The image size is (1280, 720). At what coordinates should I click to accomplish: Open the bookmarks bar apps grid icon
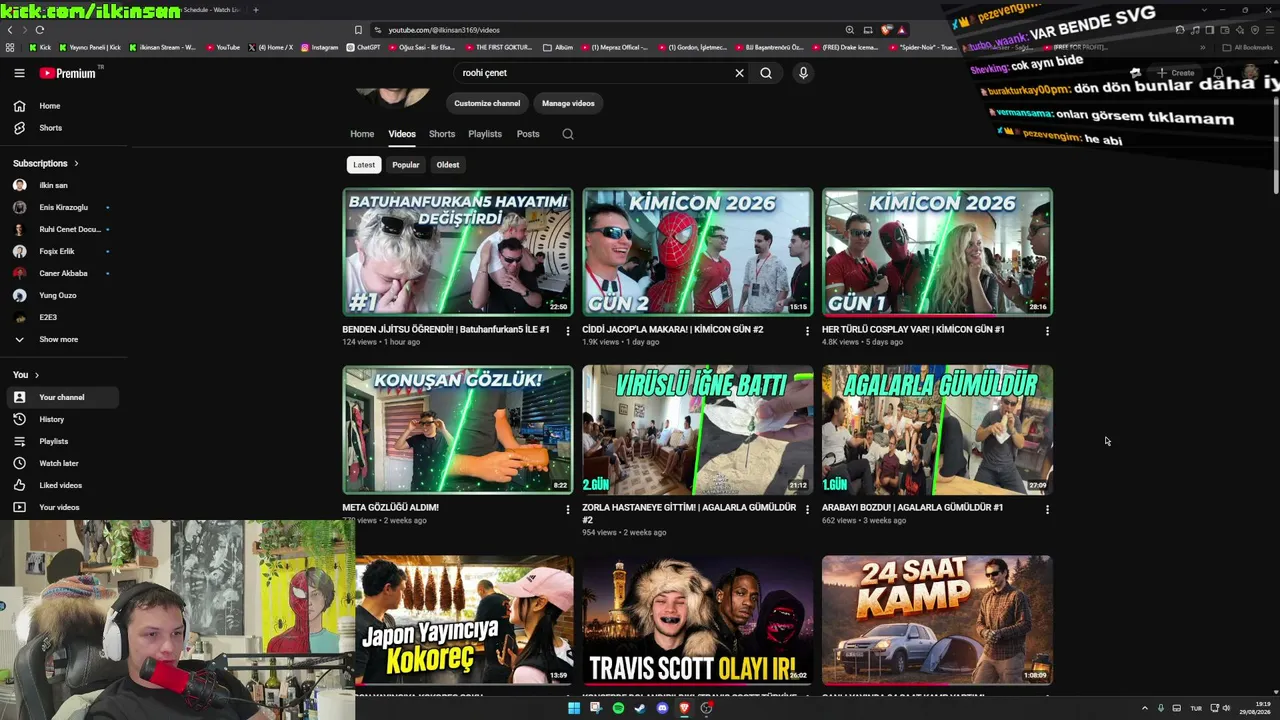tap(10, 47)
